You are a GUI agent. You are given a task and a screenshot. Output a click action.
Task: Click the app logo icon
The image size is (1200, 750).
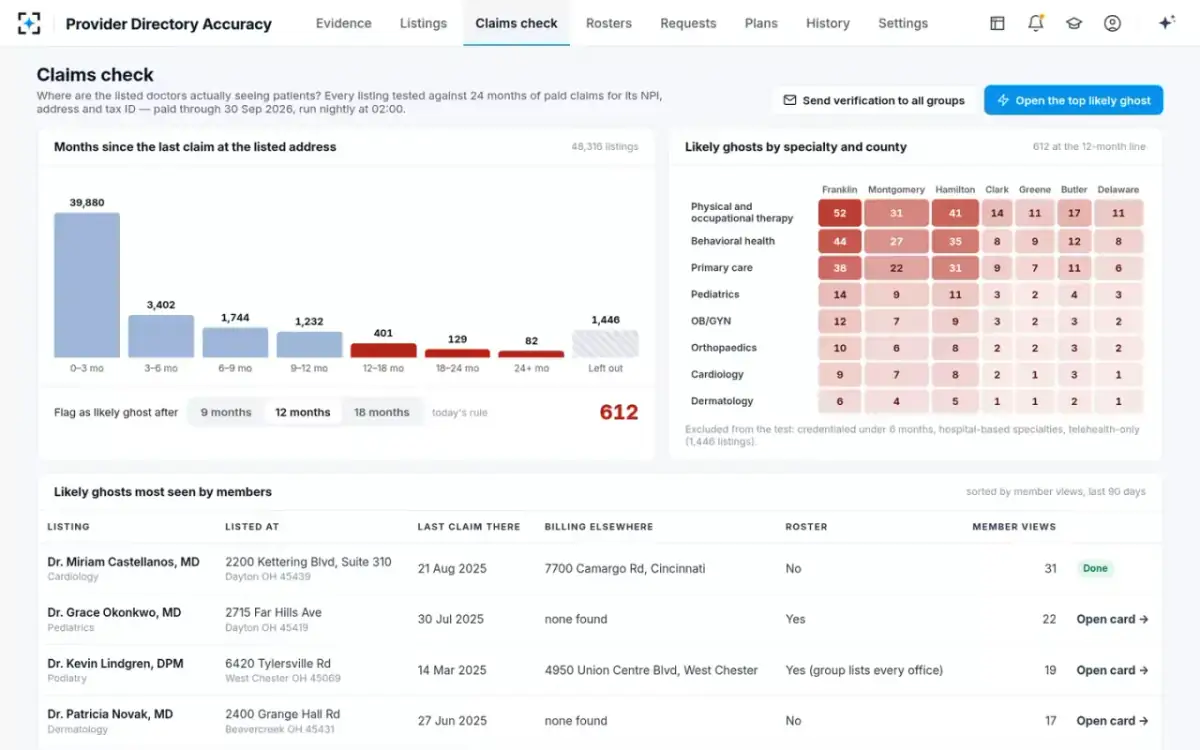[x=30, y=23]
